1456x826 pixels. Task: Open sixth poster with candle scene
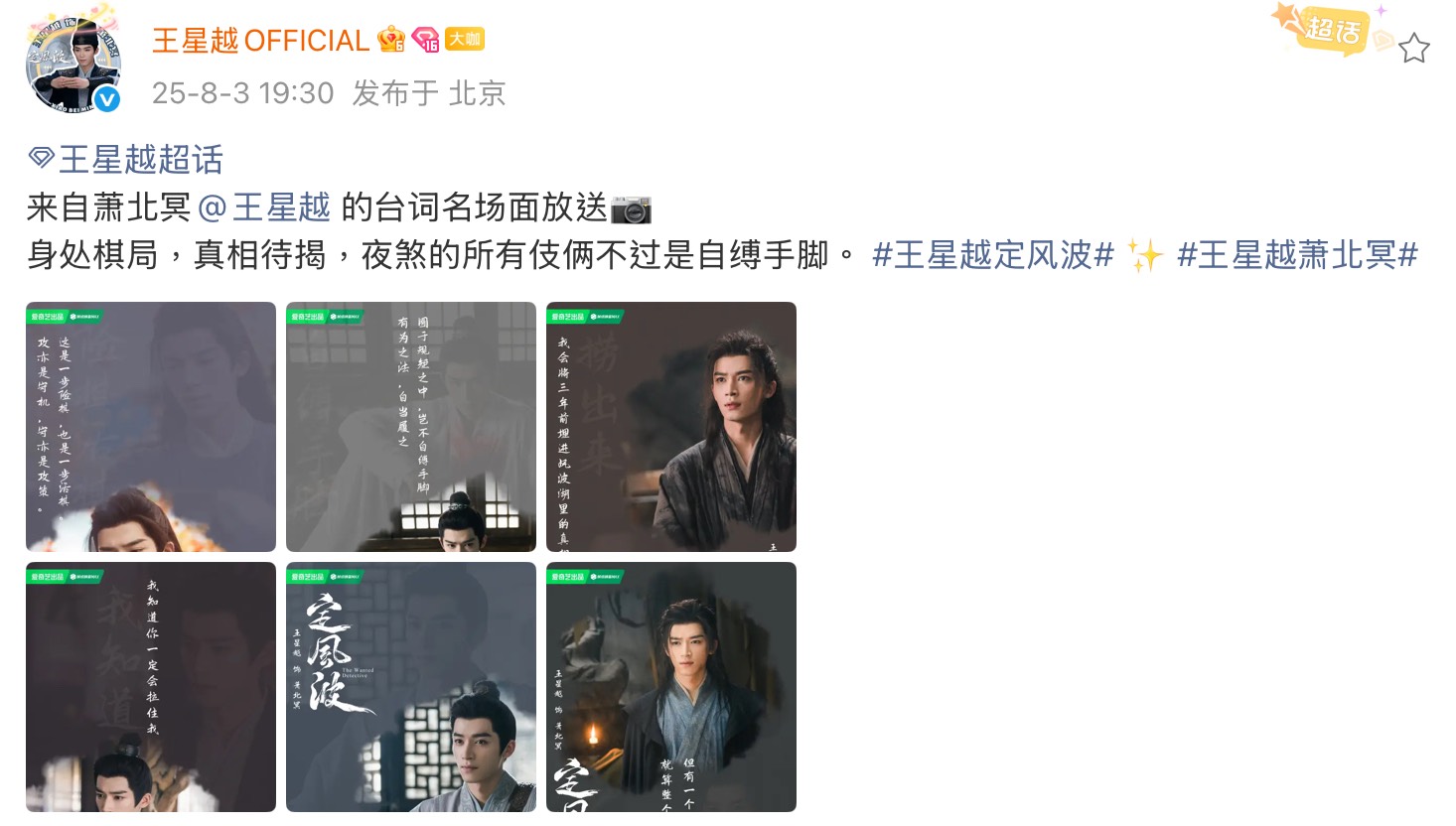[x=671, y=687]
